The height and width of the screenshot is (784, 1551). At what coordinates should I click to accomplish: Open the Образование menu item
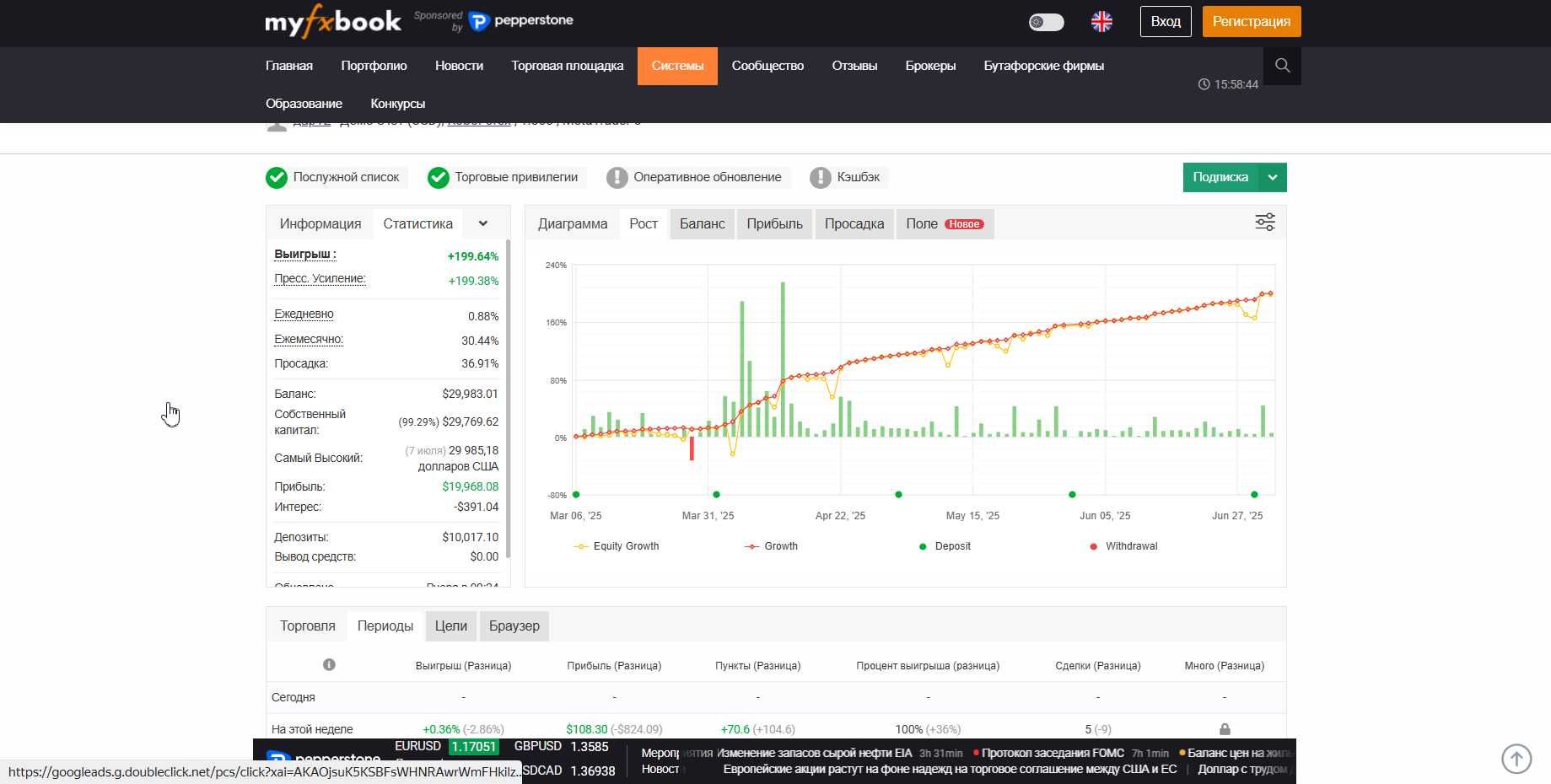coord(304,104)
